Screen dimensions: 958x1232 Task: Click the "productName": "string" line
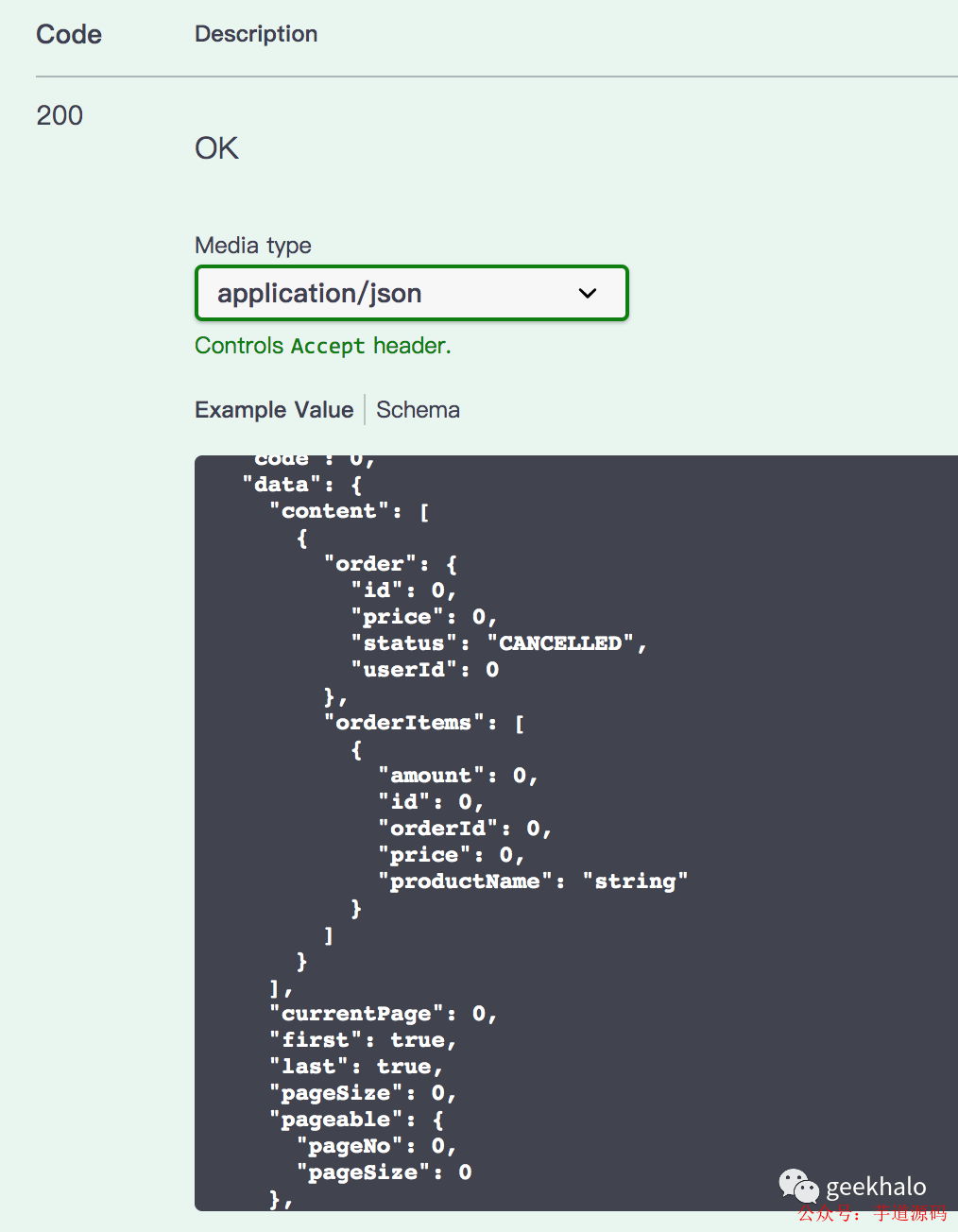click(x=533, y=881)
